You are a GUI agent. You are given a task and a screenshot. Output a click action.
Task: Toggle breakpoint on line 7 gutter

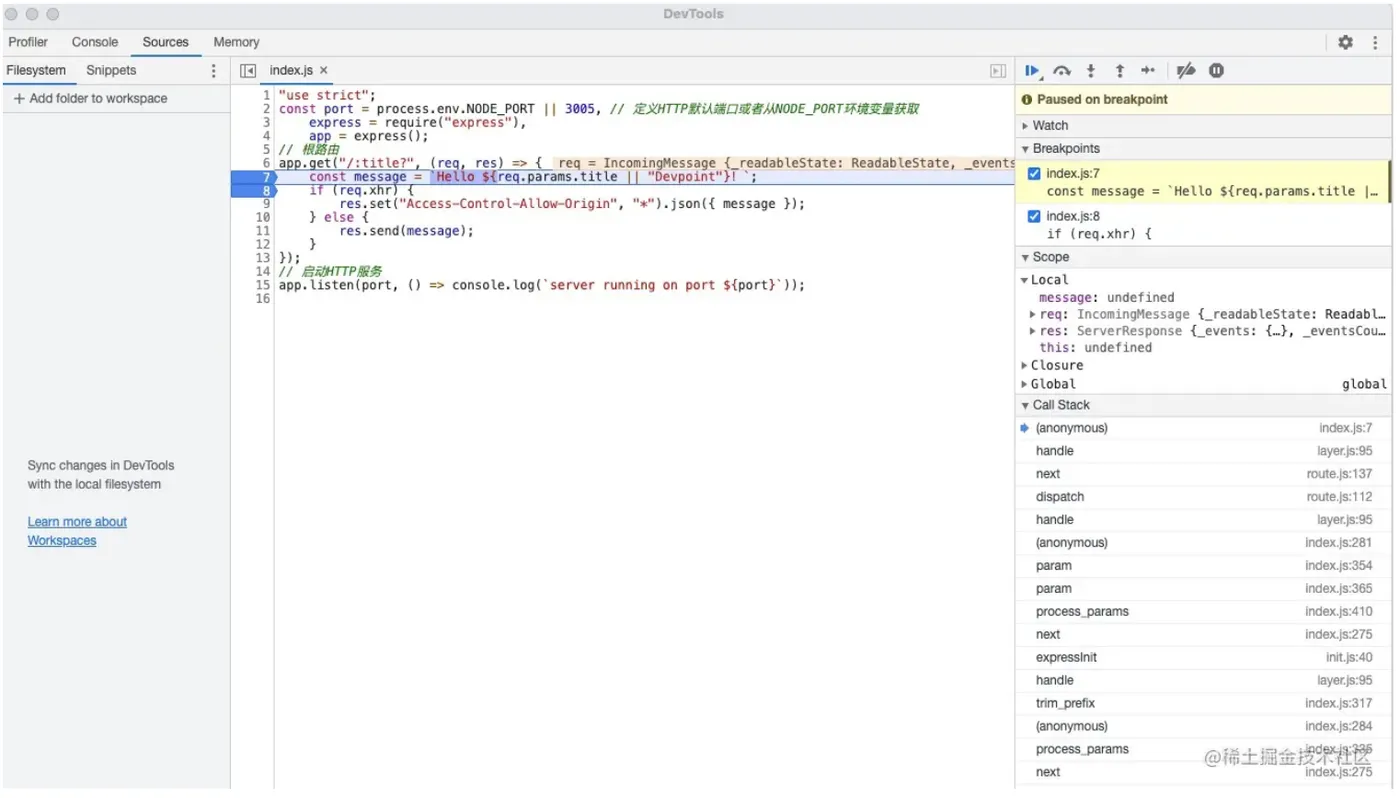252,177
